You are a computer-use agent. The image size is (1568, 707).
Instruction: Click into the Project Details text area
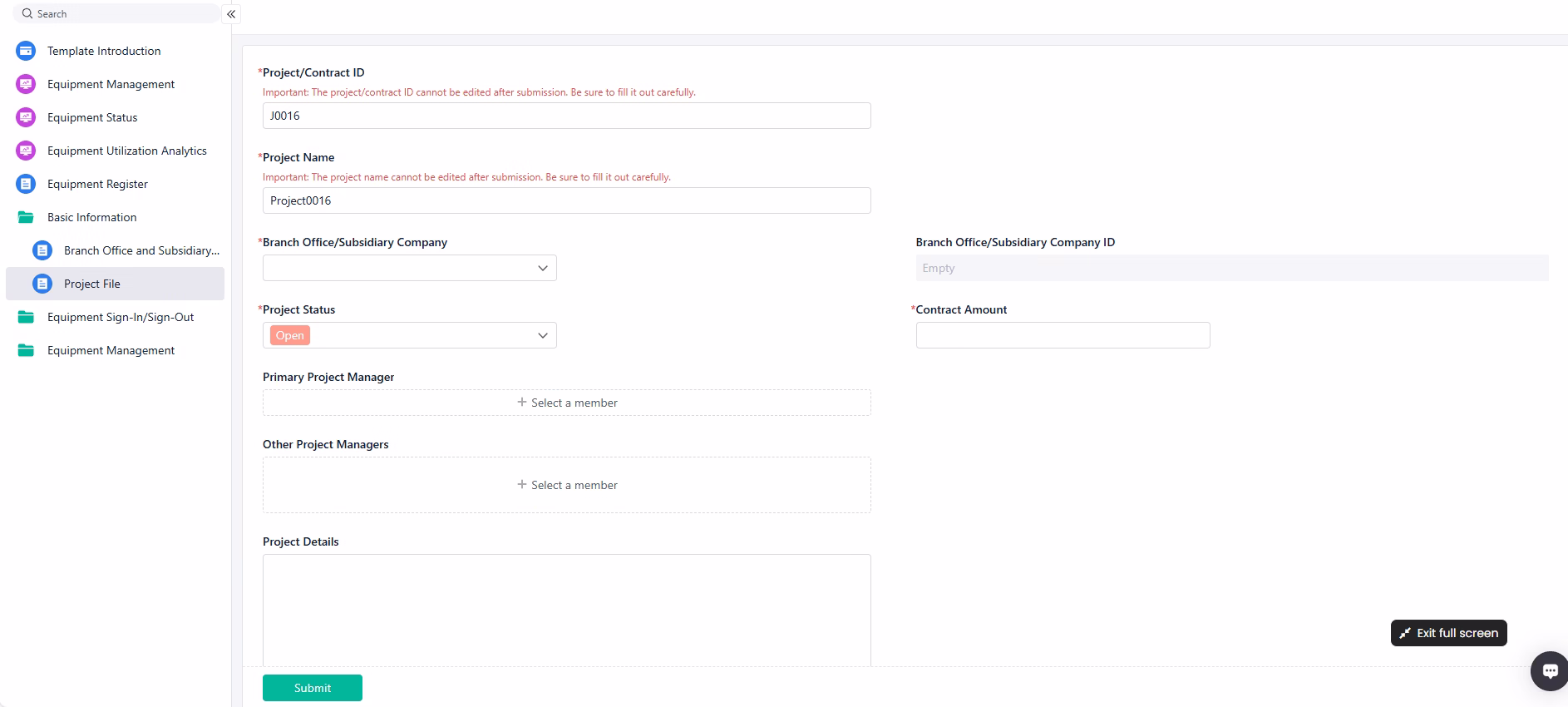click(x=566, y=609)
